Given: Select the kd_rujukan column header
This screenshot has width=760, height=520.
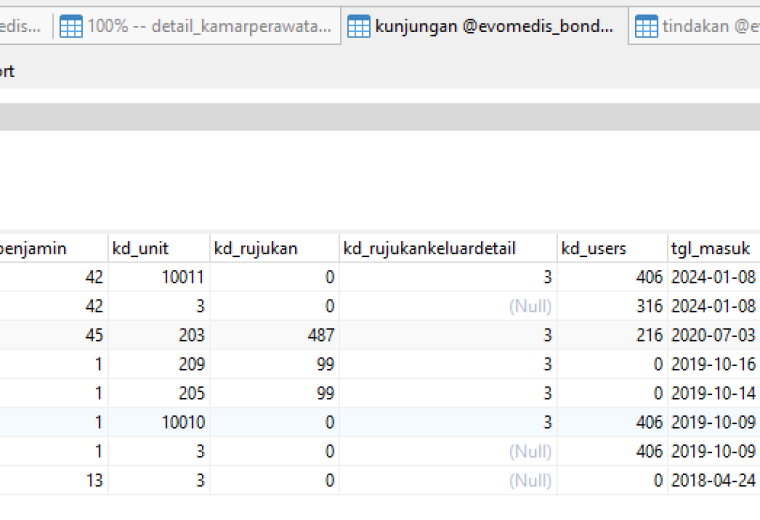Looking at the screenshot, I should coord(274,248).
